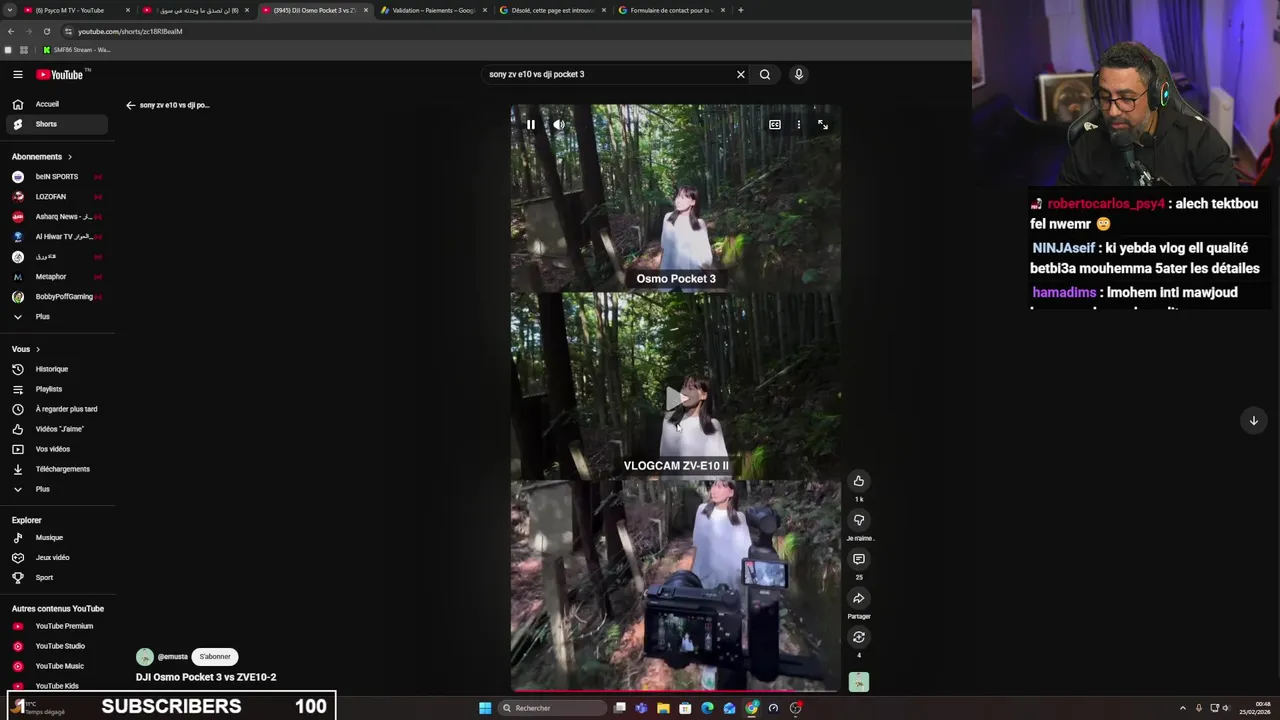
Task: Open comments for the Short
Action: pyautogui.click(x=859, y=559)
